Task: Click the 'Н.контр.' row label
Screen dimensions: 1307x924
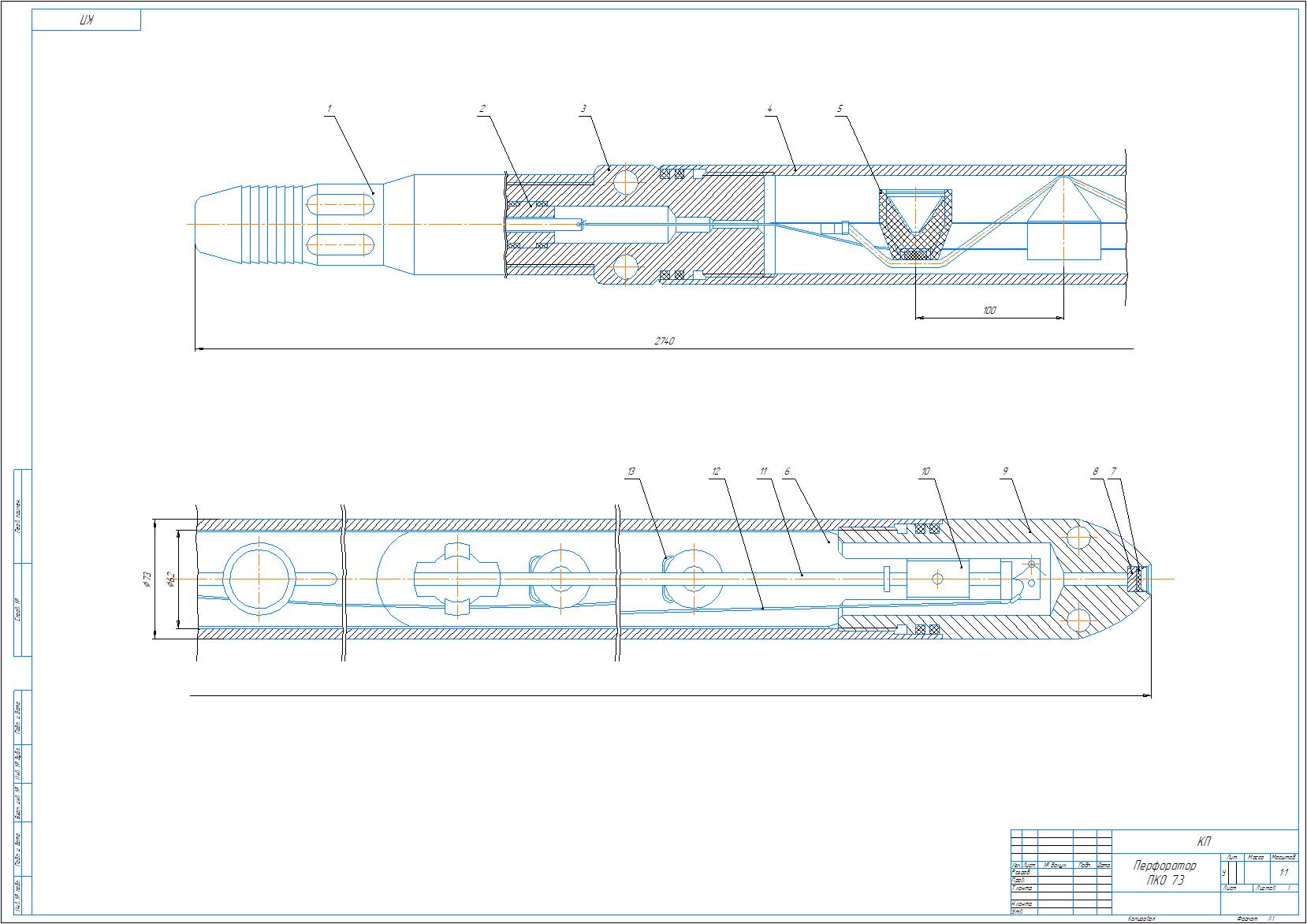Action: pyautogui.click(x=1022, y=904)
